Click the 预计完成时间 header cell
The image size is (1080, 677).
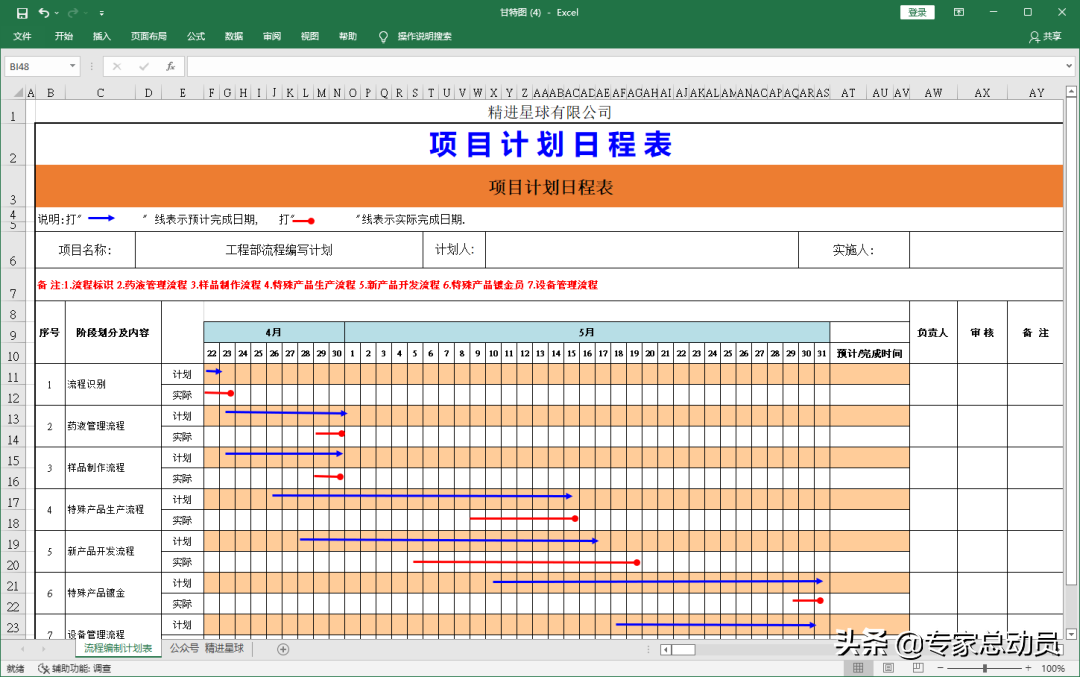(869, 353)
